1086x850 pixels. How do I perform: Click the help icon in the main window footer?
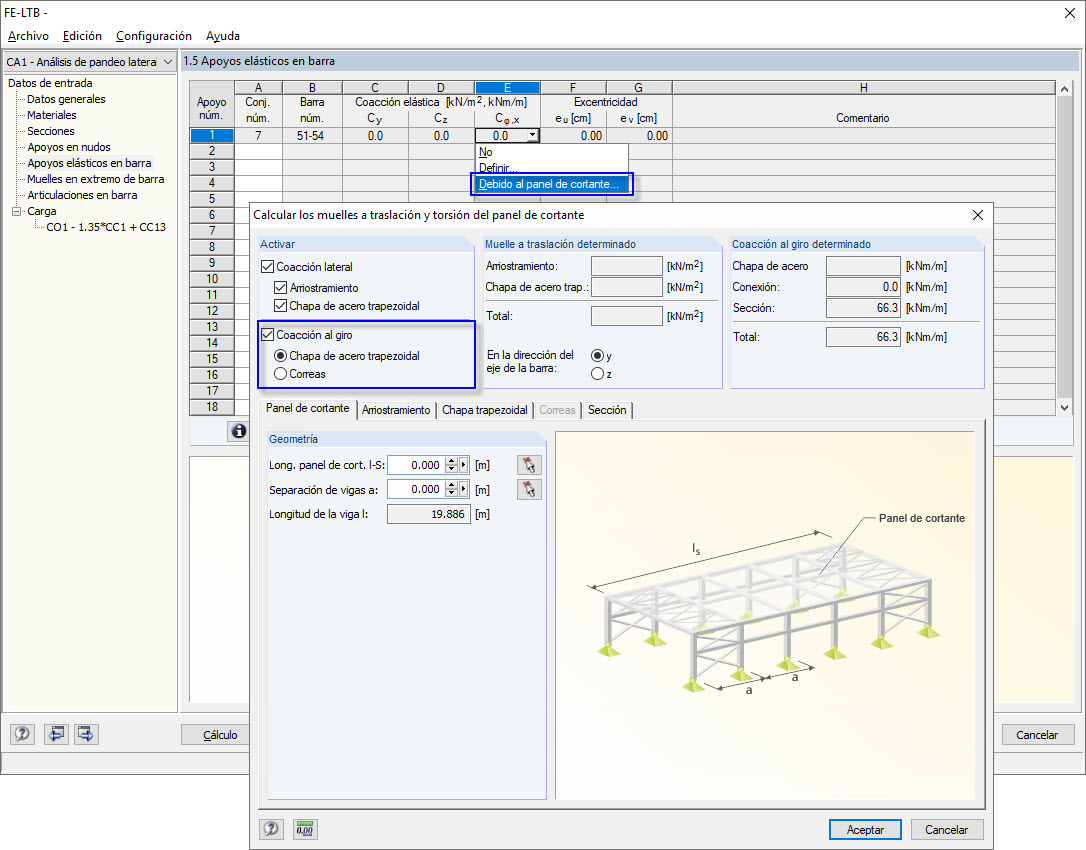(22, 734)
